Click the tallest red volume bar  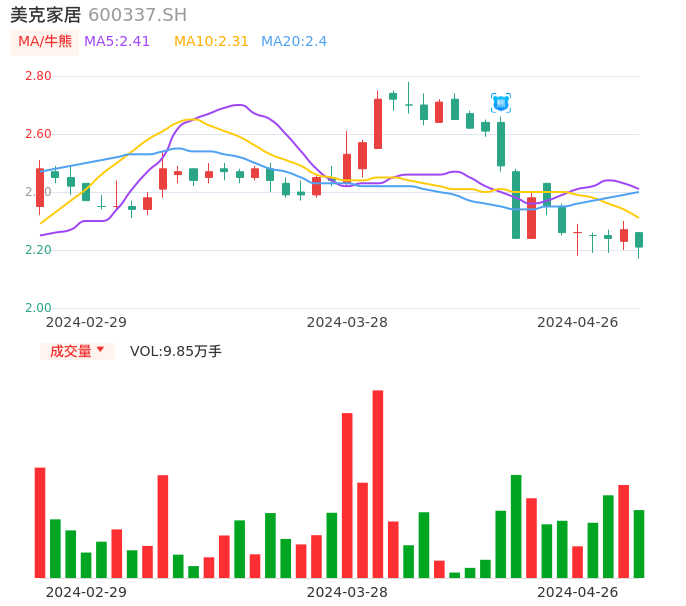coord(378,483)
